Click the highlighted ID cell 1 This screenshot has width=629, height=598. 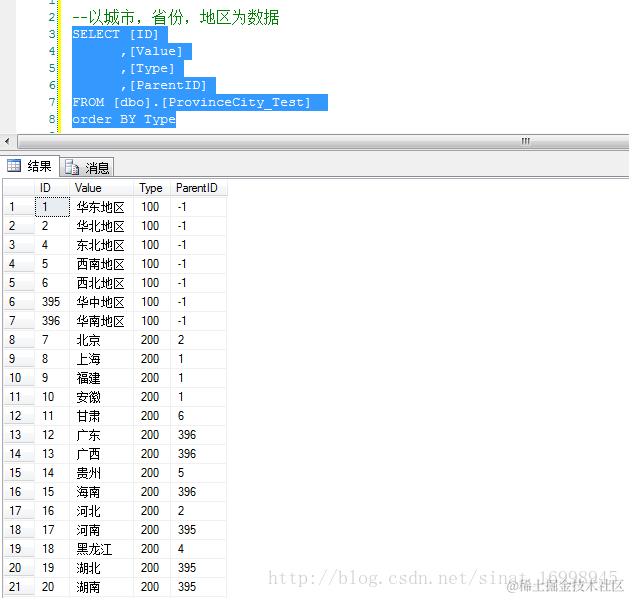coord(52,207)
